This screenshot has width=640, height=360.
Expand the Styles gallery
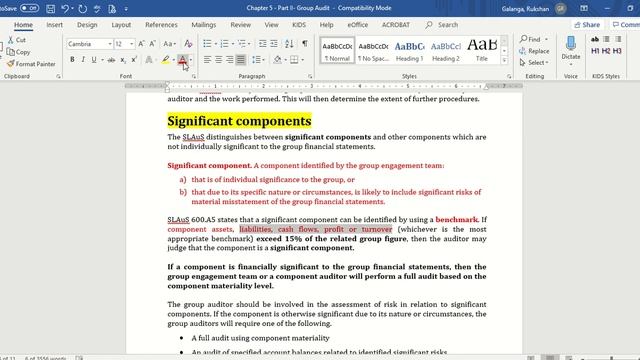[504, 60]
